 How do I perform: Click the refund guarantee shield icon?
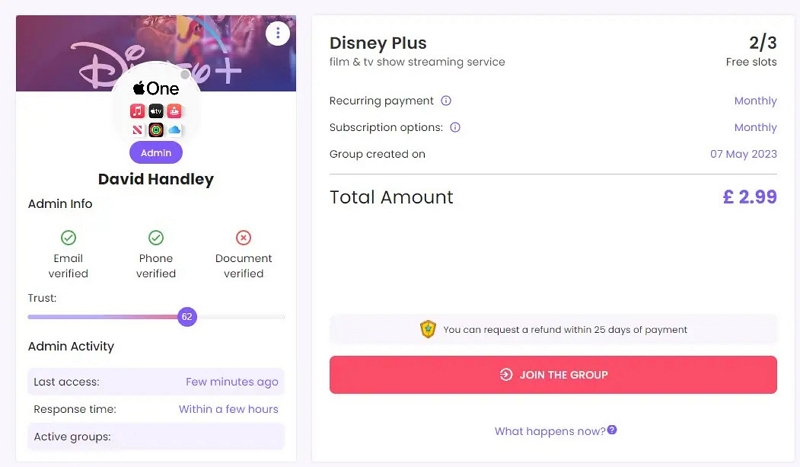point(428,329)
